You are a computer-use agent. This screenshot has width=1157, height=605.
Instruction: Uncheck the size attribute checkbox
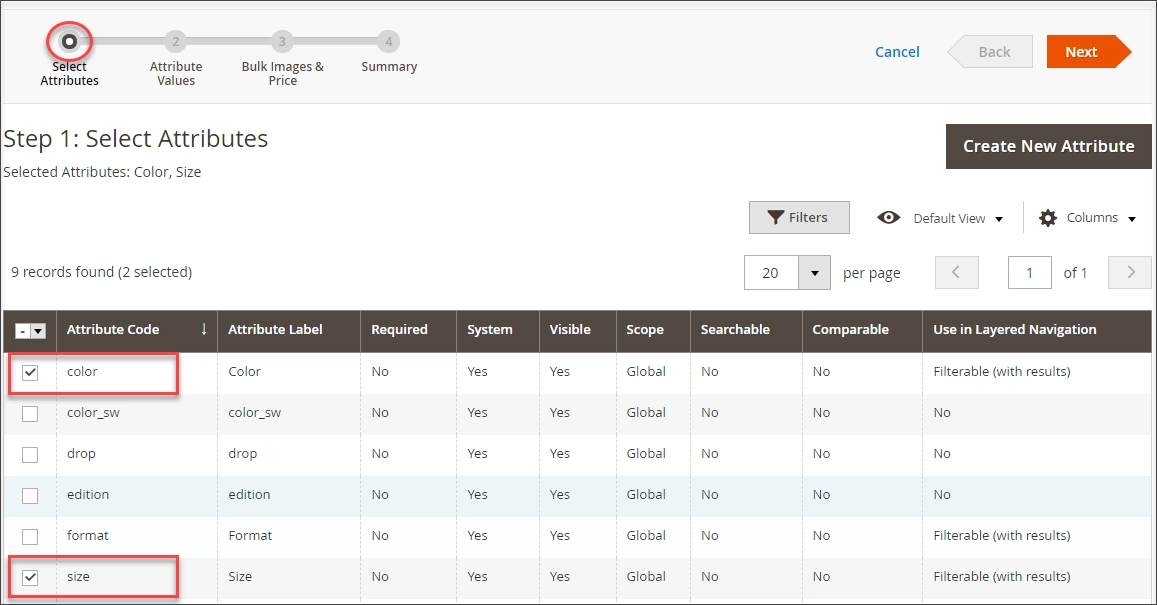tap(30, 578)
